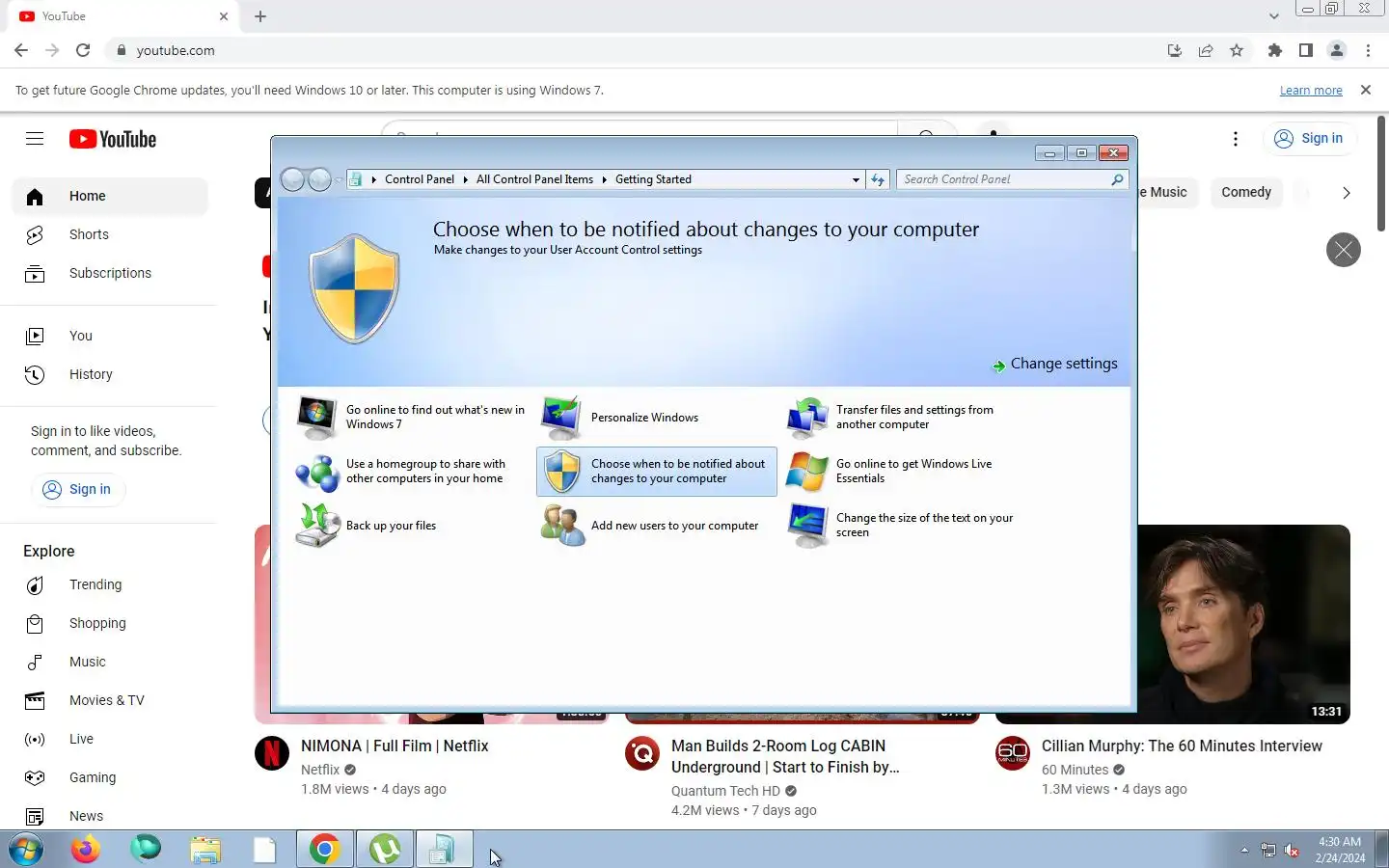Show hidden system tray icons

(1244, 850)
